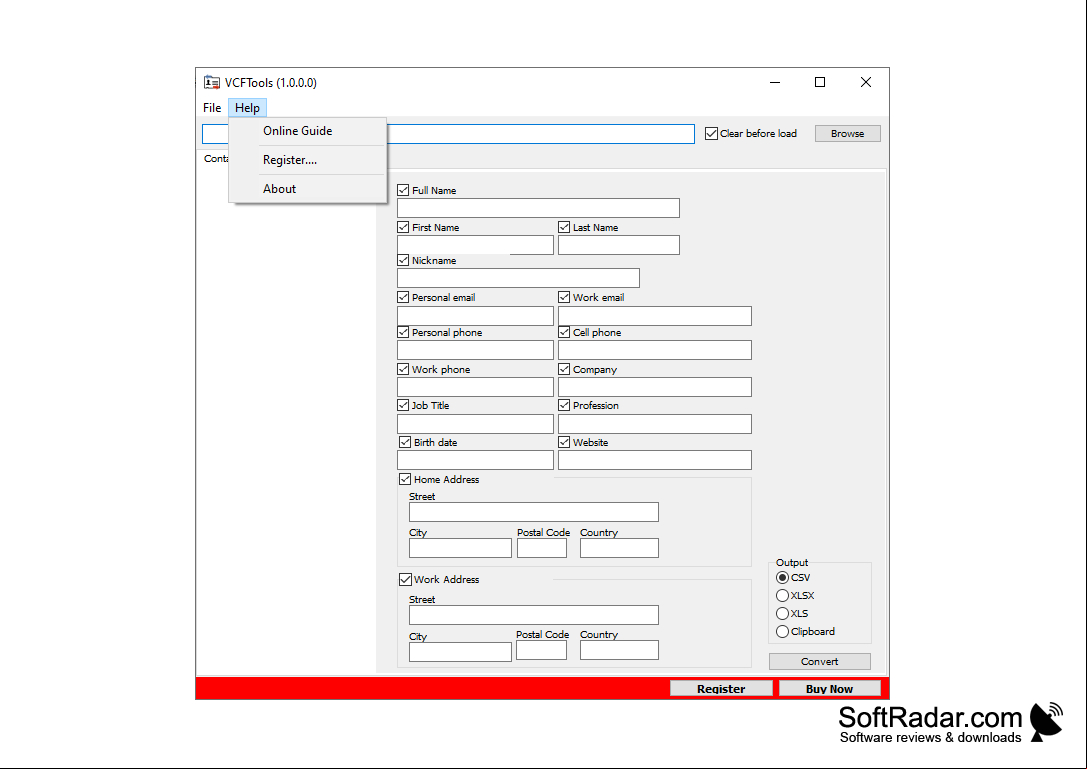The height and width of the screenshot is (769, 1087).
Task: Select About in the Help menu
Action: point(279,189)
